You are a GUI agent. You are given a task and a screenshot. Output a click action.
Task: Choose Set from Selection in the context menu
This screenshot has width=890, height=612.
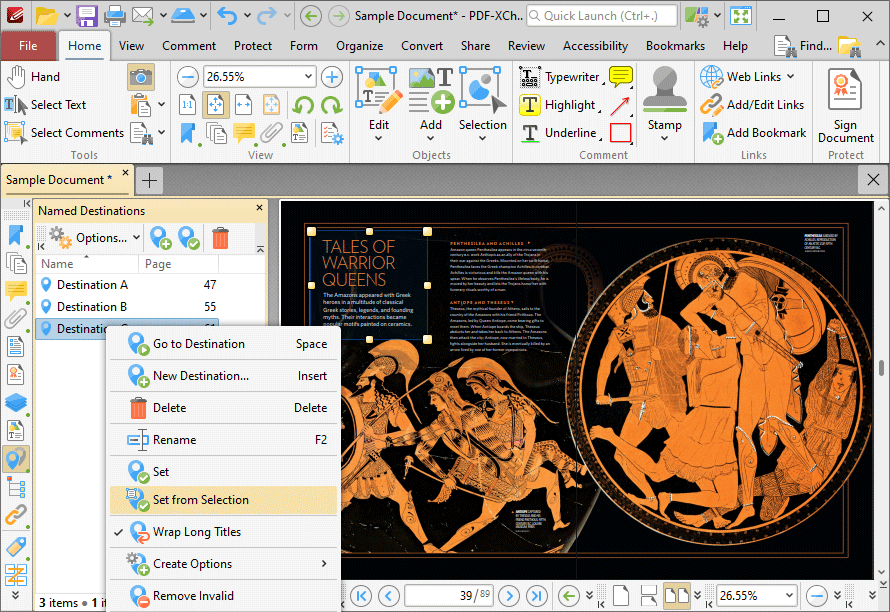click(x=224, y=500)
